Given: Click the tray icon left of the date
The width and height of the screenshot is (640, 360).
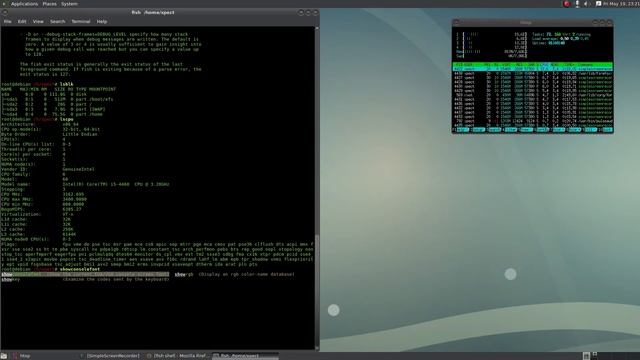Looking at the screenshot, I should click(x=598, y=4).
